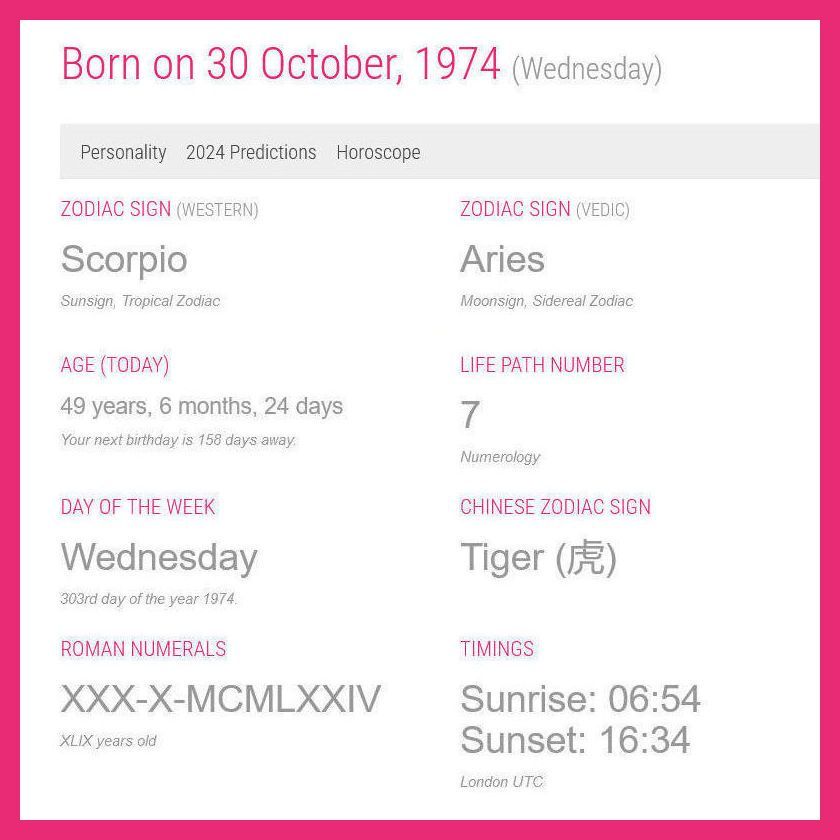Click the "Your next birthday is 158 days away" note
840x840 pixels.
click(178, 440)
